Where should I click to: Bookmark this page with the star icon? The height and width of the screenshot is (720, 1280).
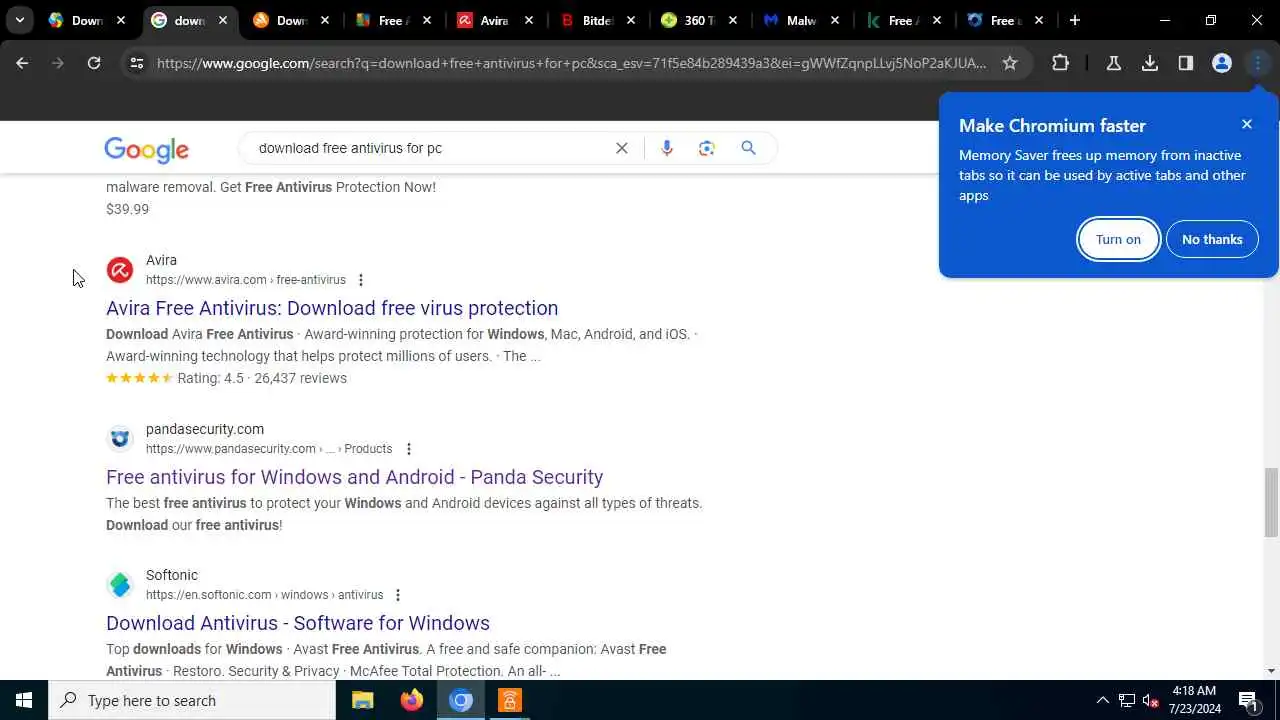[x=1010, y=63]
